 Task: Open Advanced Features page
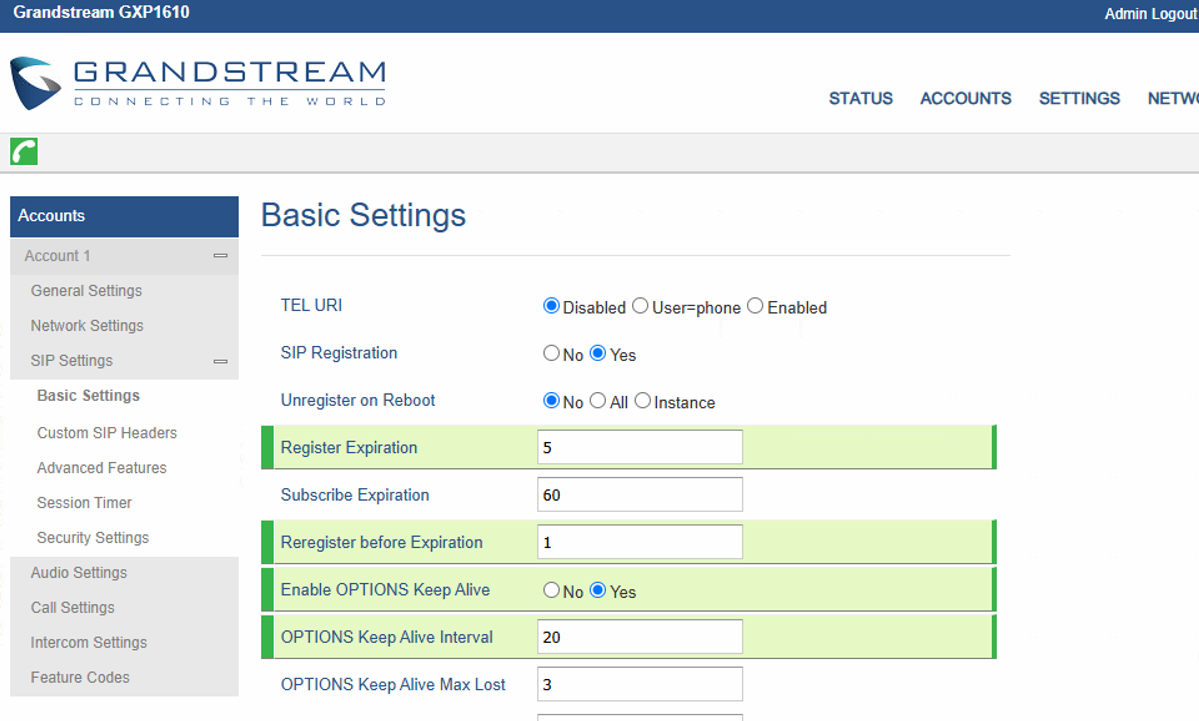[x=102, y=468]
